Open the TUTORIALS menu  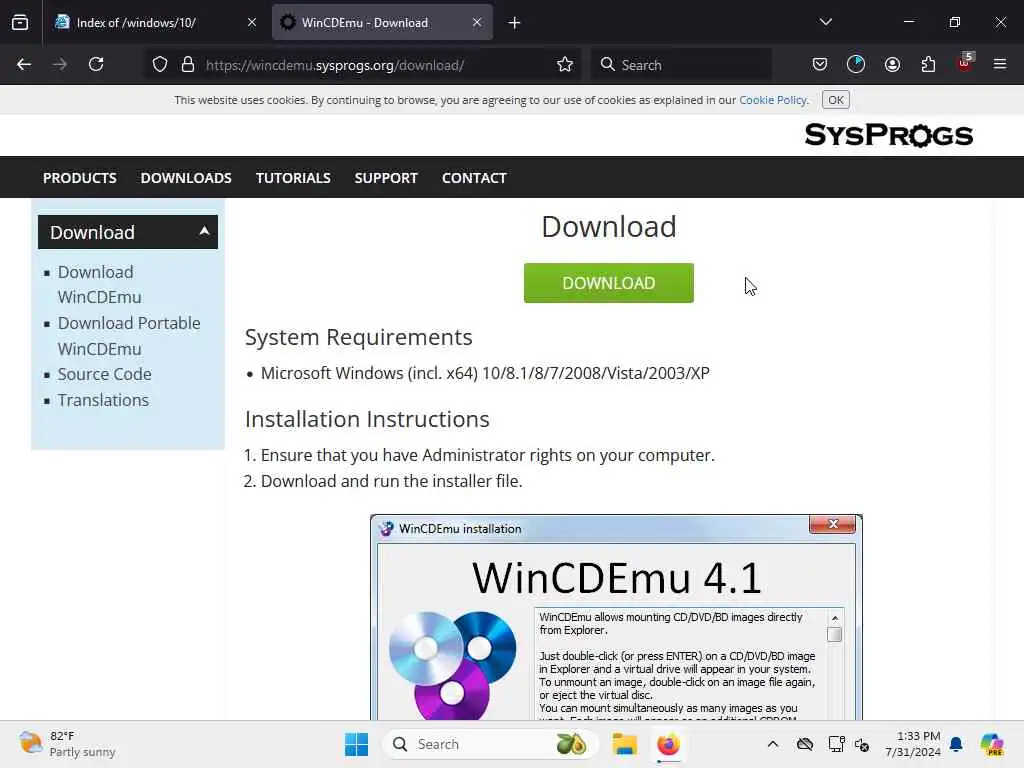click(293, 178)
